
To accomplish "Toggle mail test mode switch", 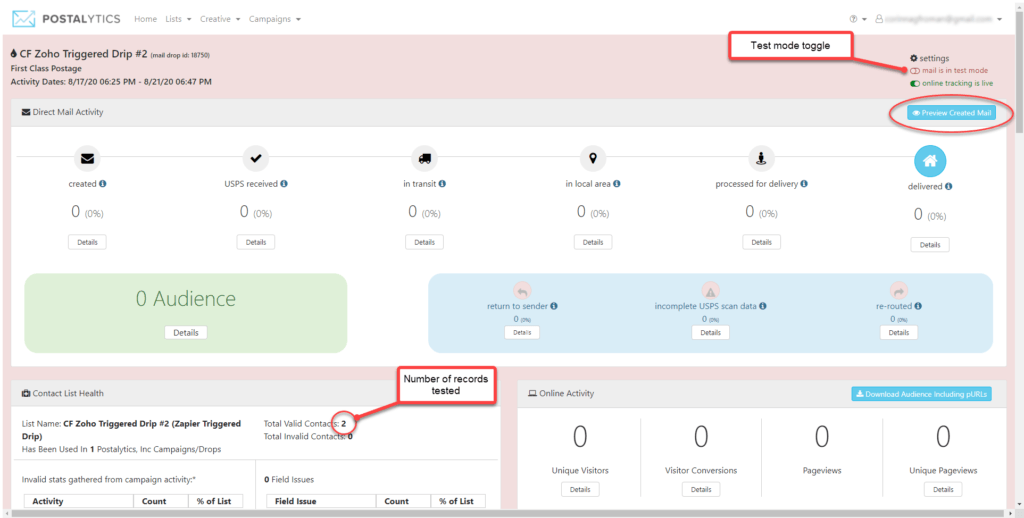I will click(x=915, y=71).
